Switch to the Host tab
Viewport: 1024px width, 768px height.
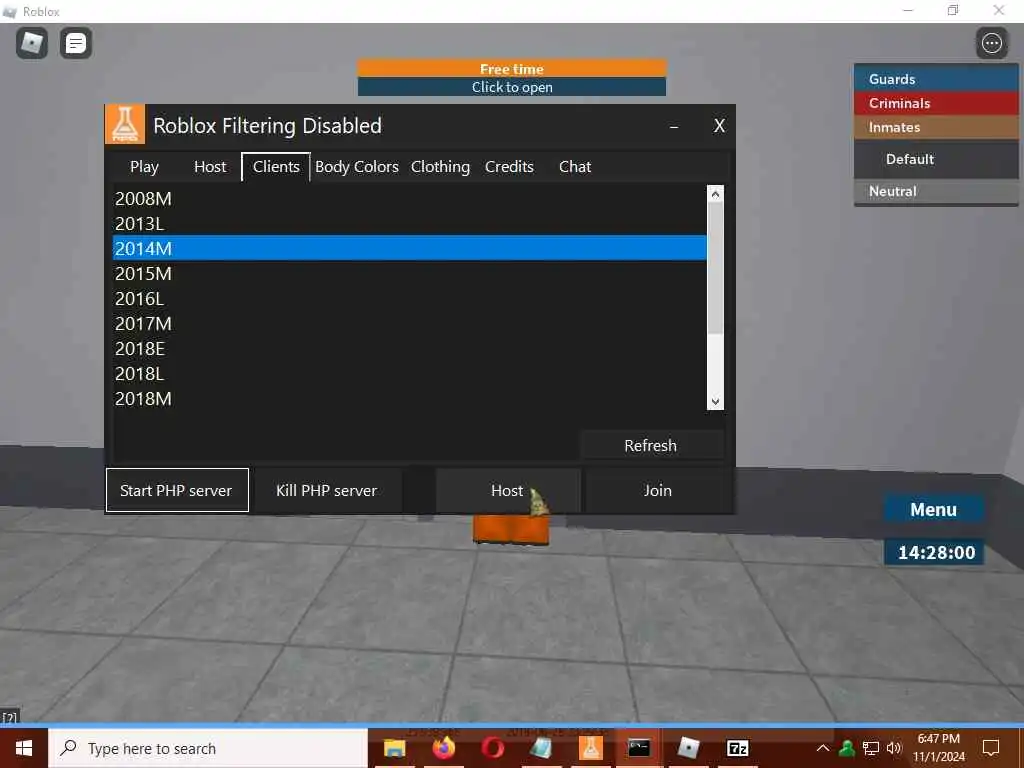pyautogui.click(x=210, y=167)
